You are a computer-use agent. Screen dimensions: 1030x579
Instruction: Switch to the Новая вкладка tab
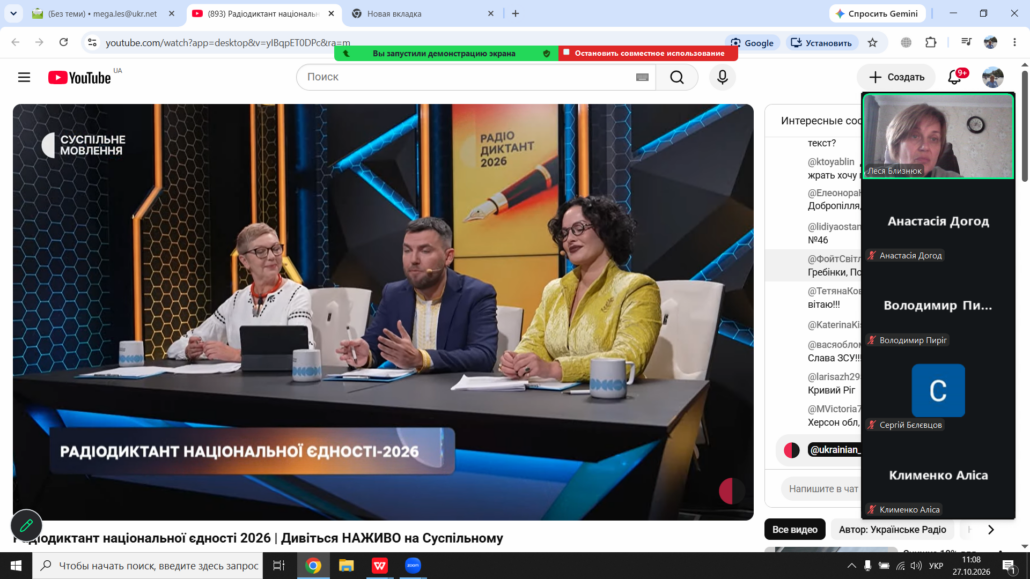pyautogui.click(x=420, y=14)
